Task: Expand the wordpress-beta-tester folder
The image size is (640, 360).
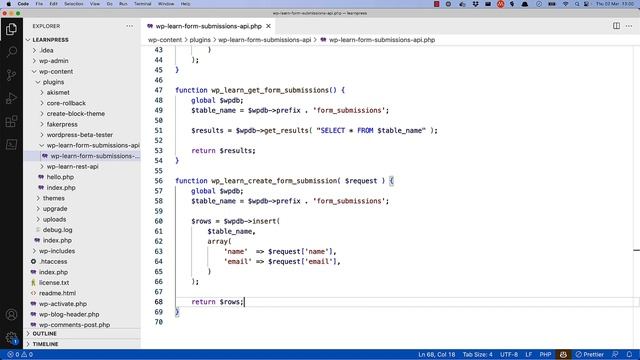Action: tap(80, 135)
